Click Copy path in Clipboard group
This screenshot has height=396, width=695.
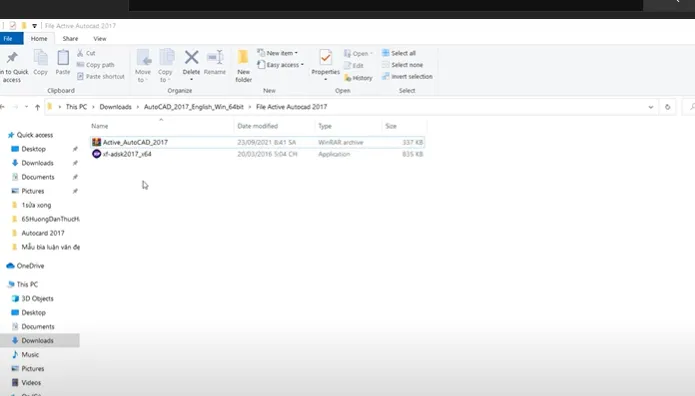tap(96, 65)
